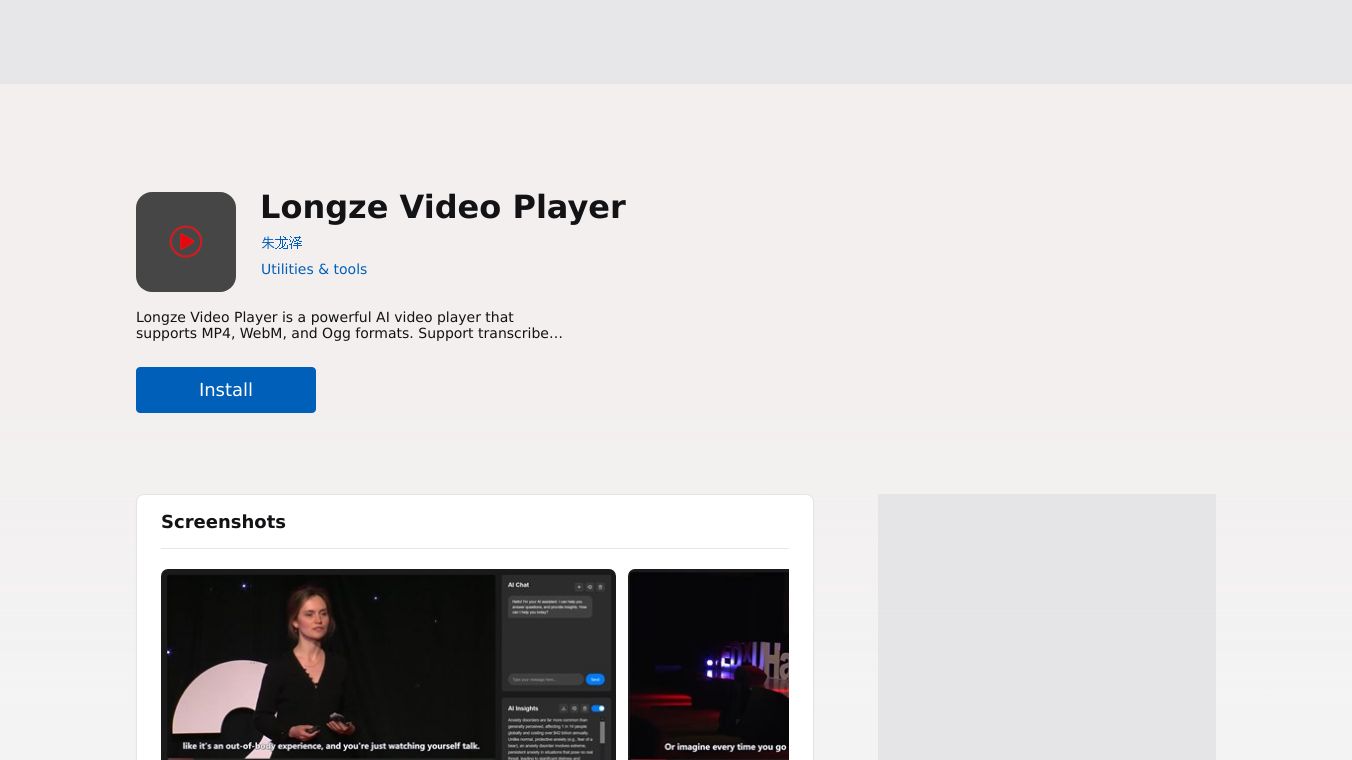Click the "Screenshots" section heading
Screen dimensions: 1352x760
(223, 522)
